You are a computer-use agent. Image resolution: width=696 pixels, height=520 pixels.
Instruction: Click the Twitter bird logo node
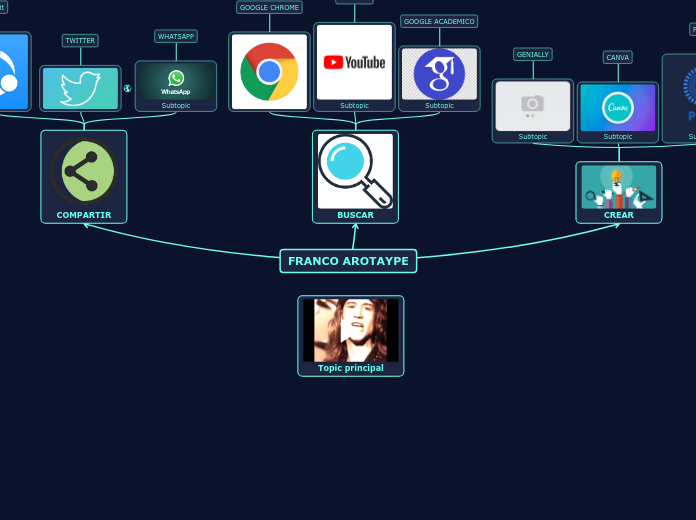(x=80, y=88)
